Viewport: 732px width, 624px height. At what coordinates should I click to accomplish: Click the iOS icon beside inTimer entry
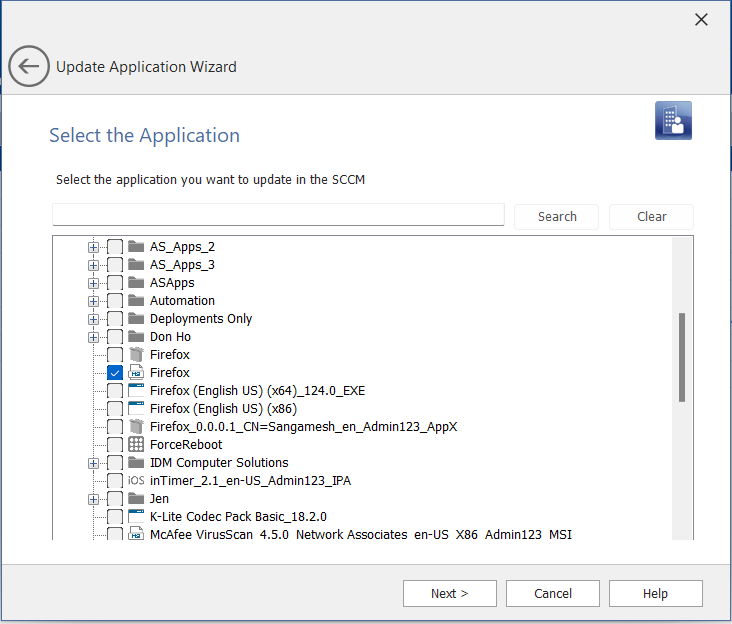pos(136,481)
